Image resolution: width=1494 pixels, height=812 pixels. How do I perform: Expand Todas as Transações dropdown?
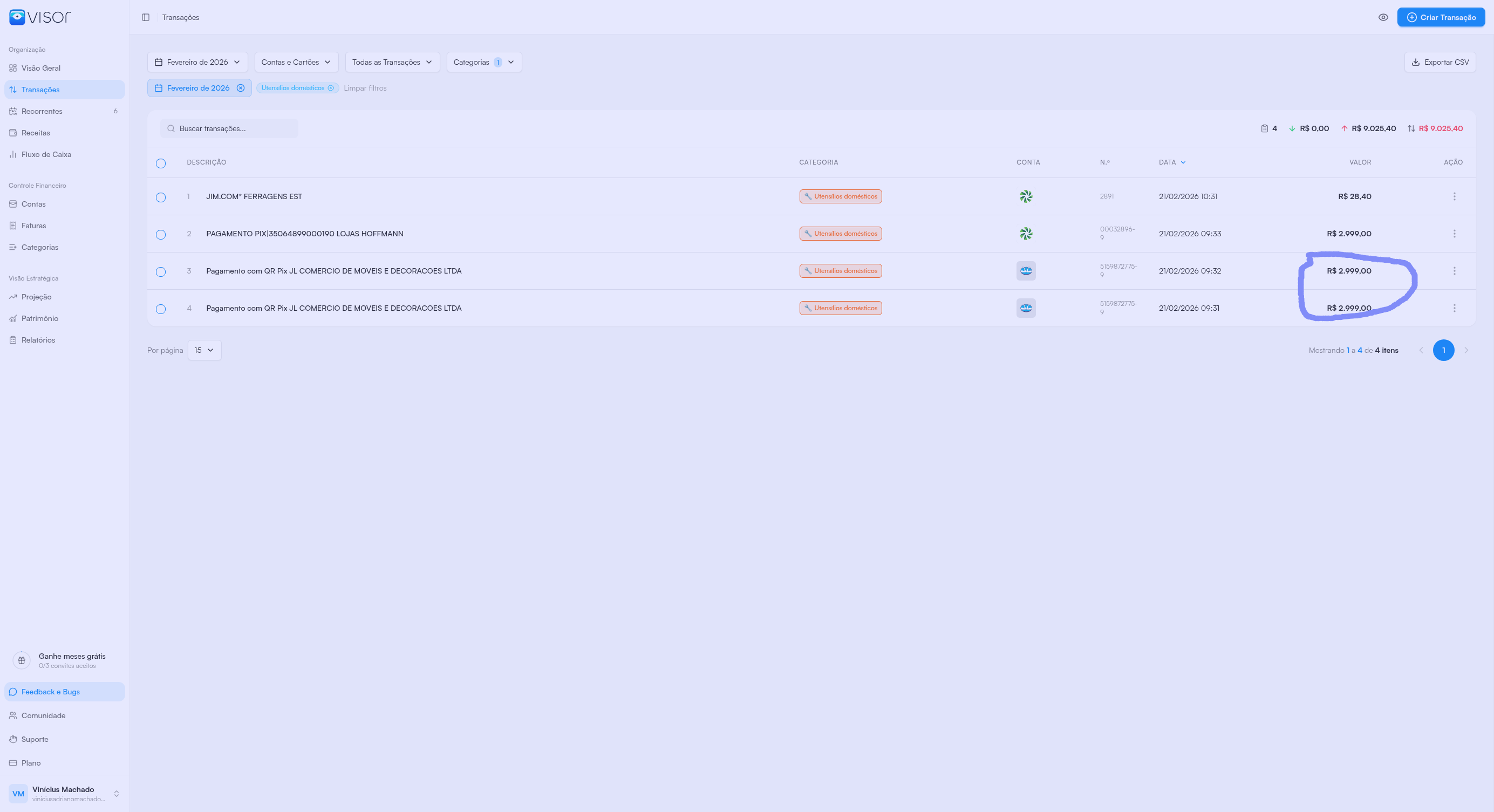[x=392, y=62]
